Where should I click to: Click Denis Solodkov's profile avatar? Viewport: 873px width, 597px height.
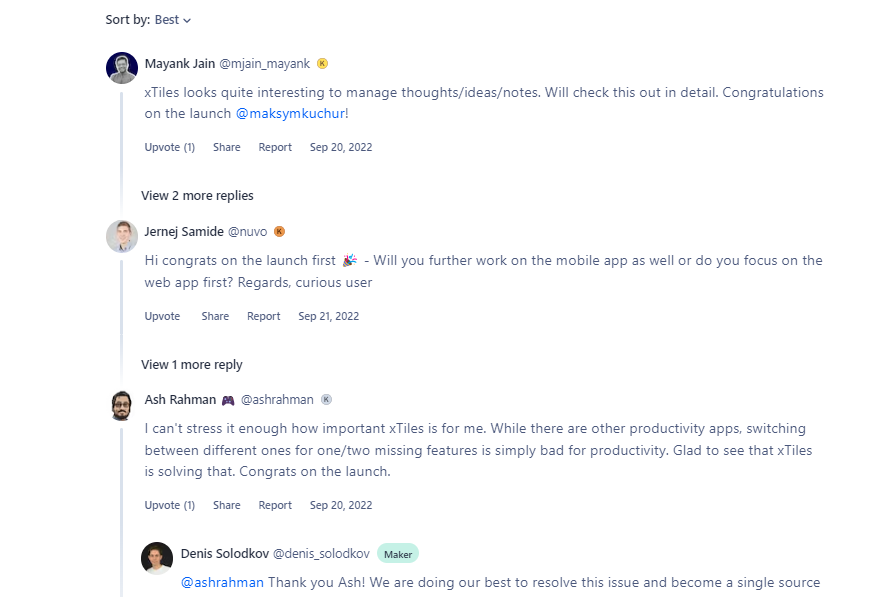pos(157,559)
